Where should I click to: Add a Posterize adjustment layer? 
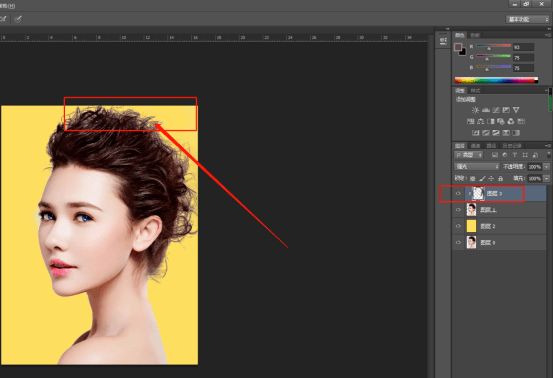click(486, 133)
